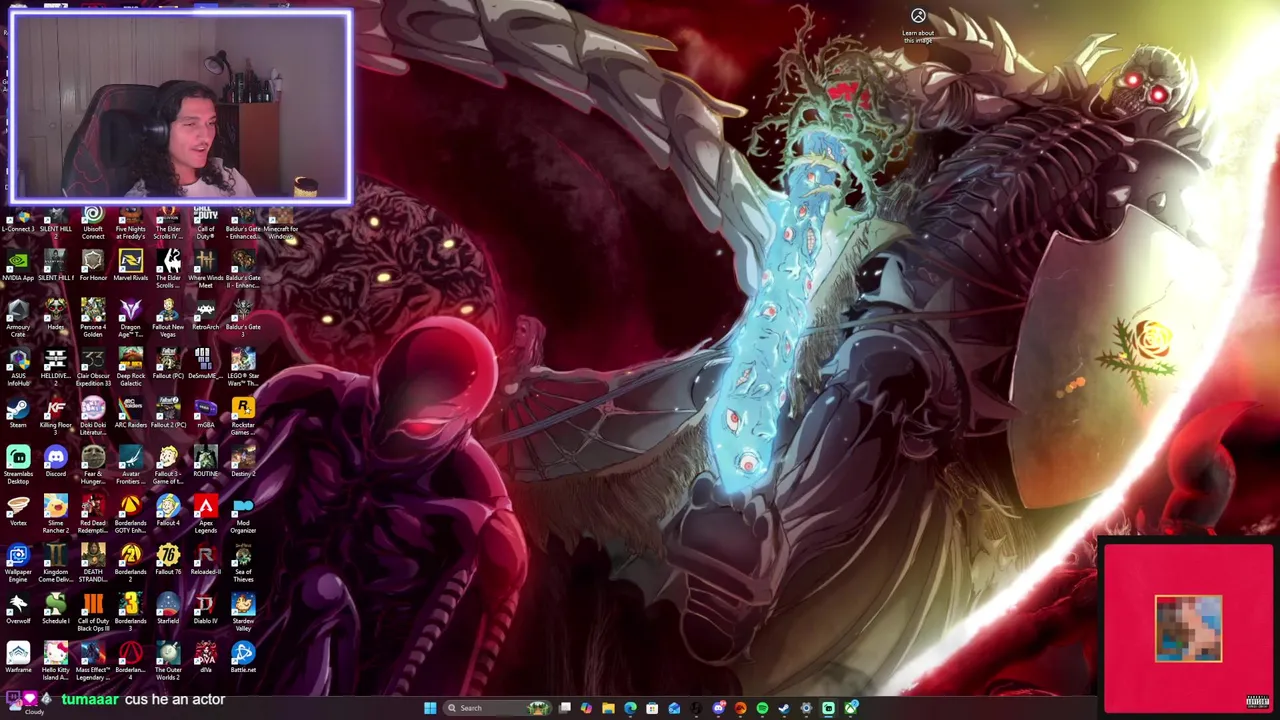Open the Vortex mod manager icon
This screenshot has width=1280, height=720.
tap(18, 511)
